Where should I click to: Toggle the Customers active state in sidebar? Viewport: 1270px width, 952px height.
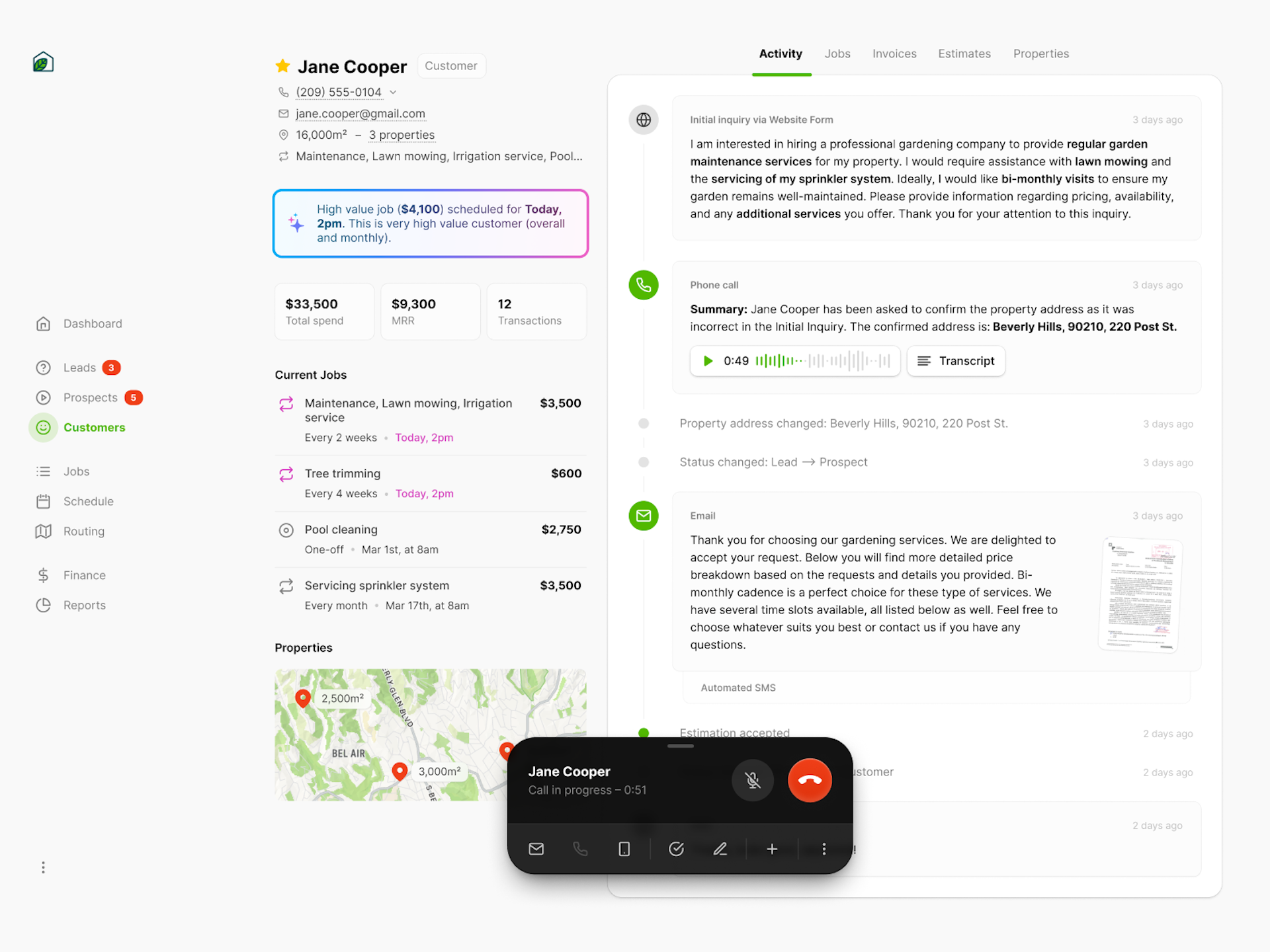[94, 427]
